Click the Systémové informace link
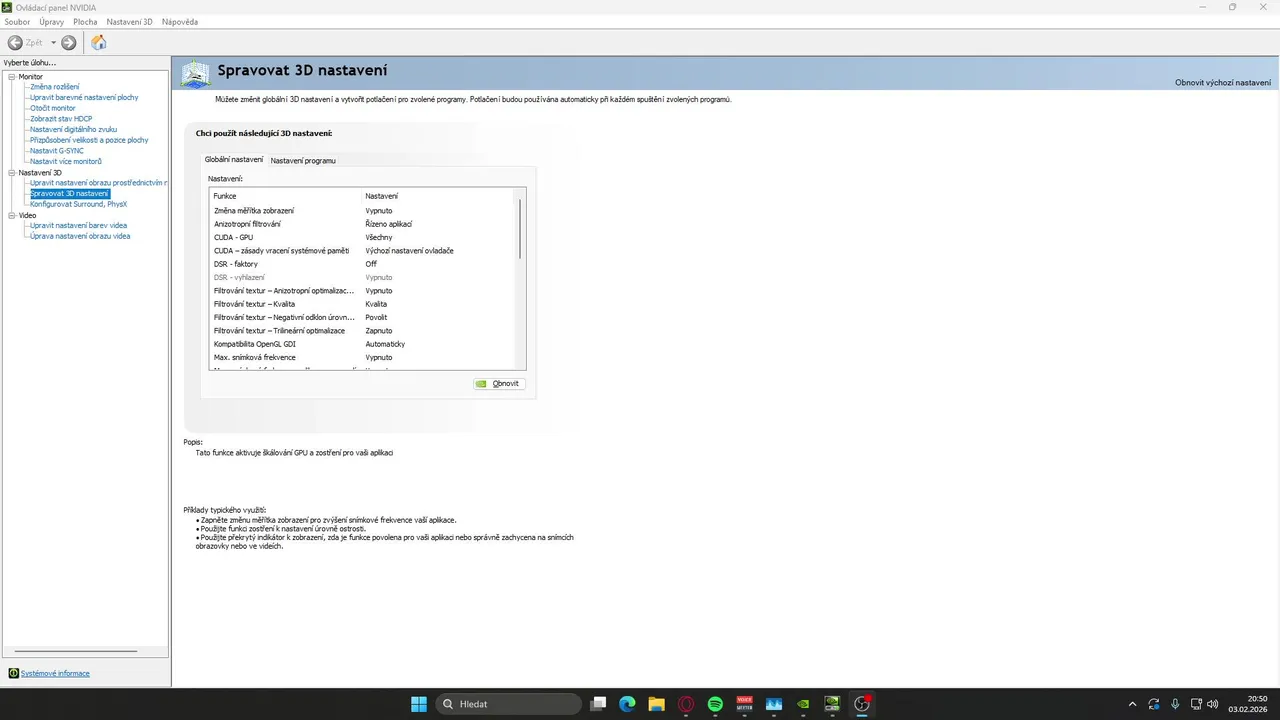 (55, 673)
